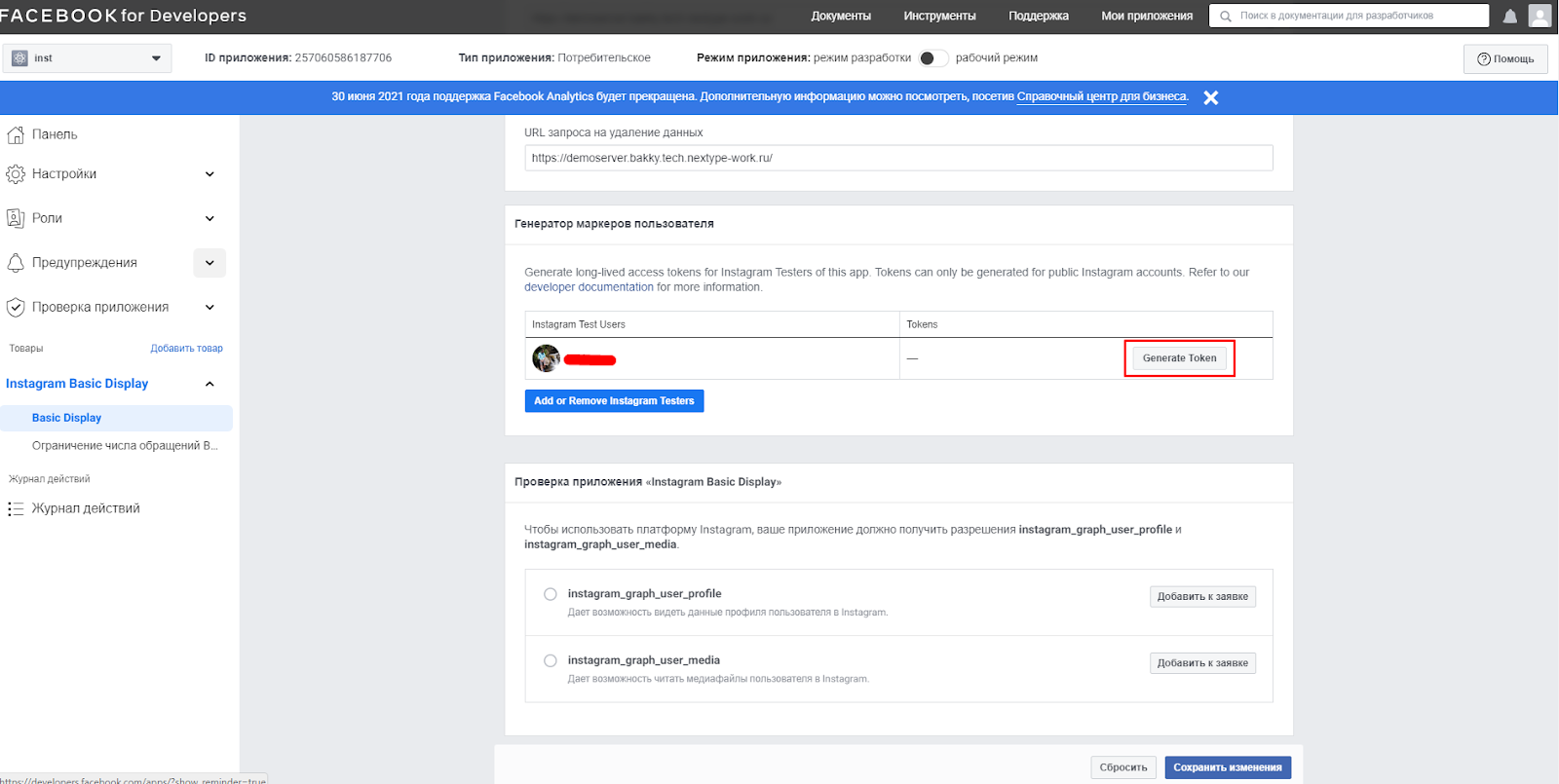Open Ограничение числа обращений sidebar item
This screenshot has width=1559, height=784.
pos(125,446)
